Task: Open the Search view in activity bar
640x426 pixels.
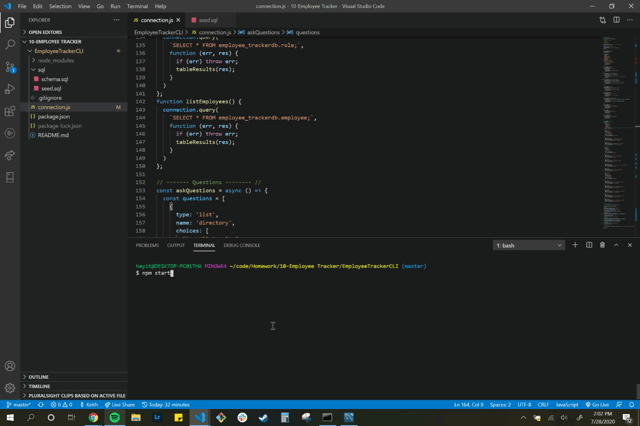Action: tap(10, 44)
